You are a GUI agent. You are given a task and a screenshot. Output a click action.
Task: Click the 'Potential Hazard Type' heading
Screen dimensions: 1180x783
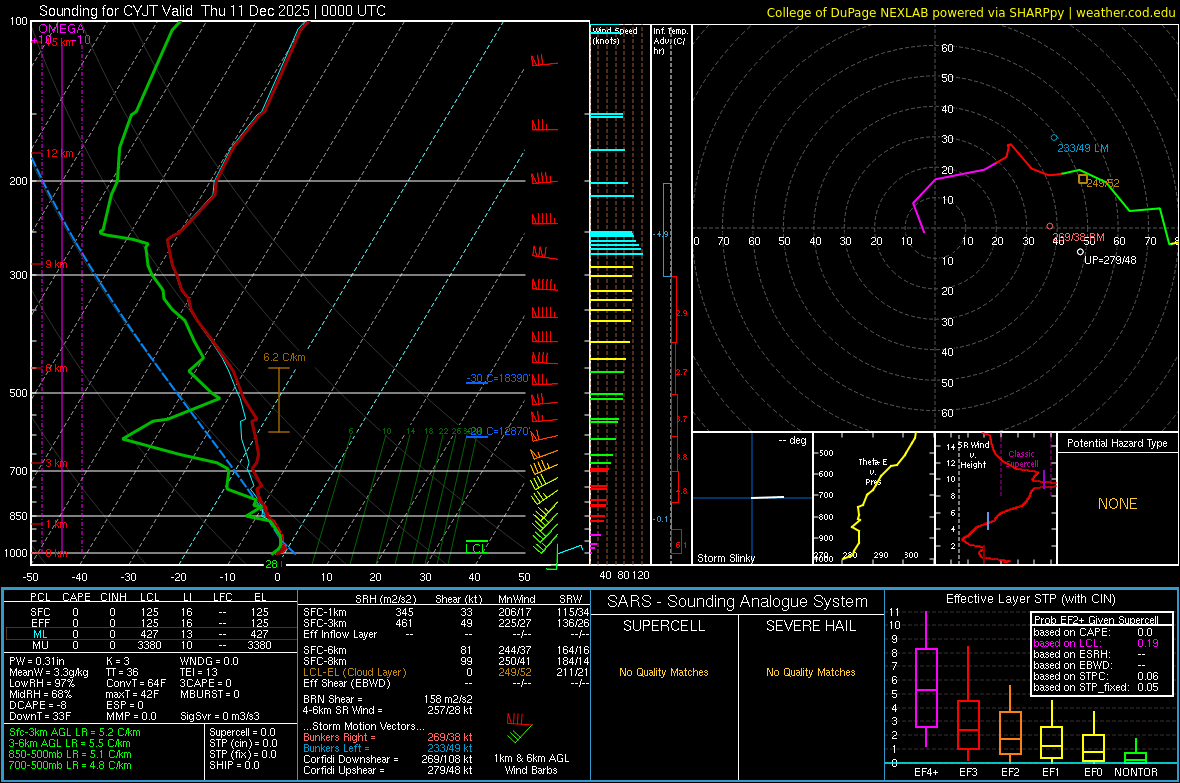pos(1117,443)
